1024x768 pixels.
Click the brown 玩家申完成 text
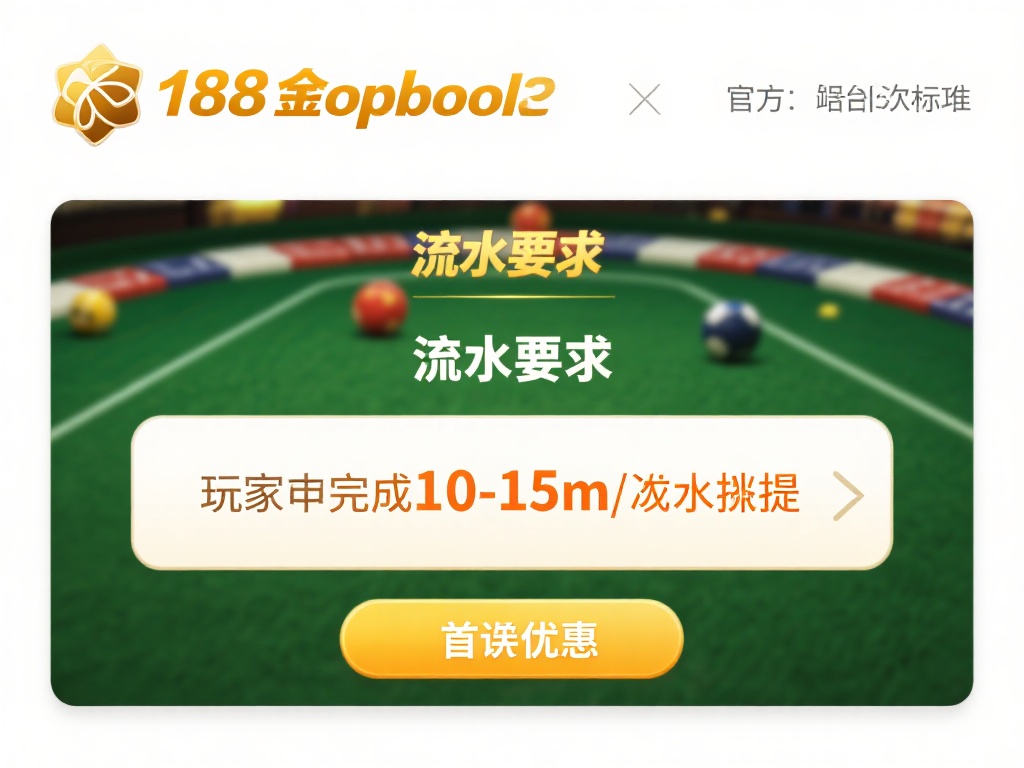pos(307,493)
